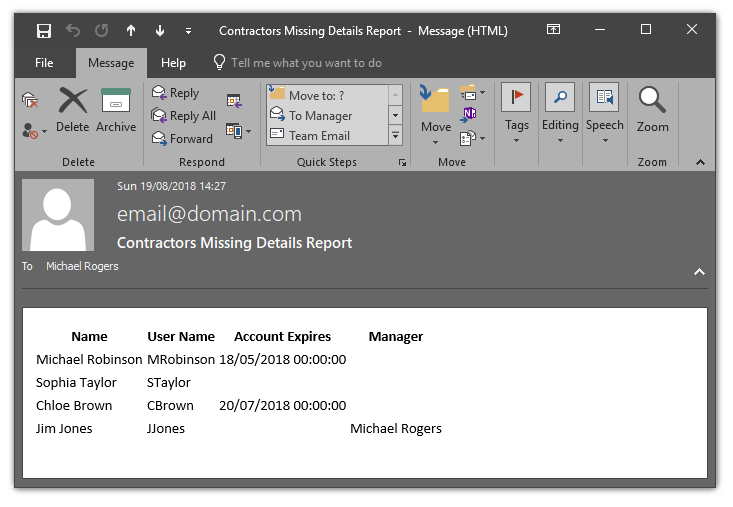
Task: Reply with a meeting
Action: click(x=235, y=100)
